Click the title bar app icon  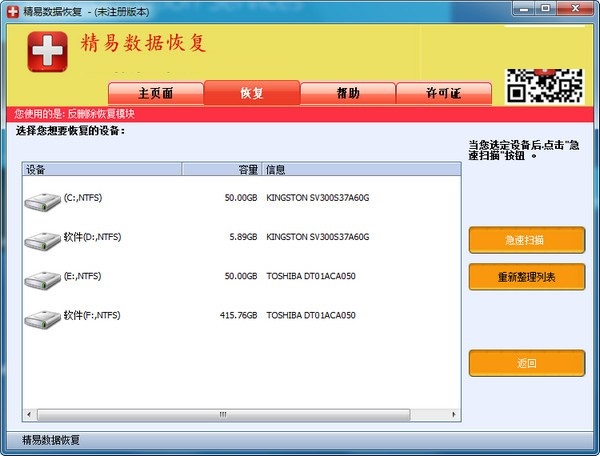click(x=13, y=11)
